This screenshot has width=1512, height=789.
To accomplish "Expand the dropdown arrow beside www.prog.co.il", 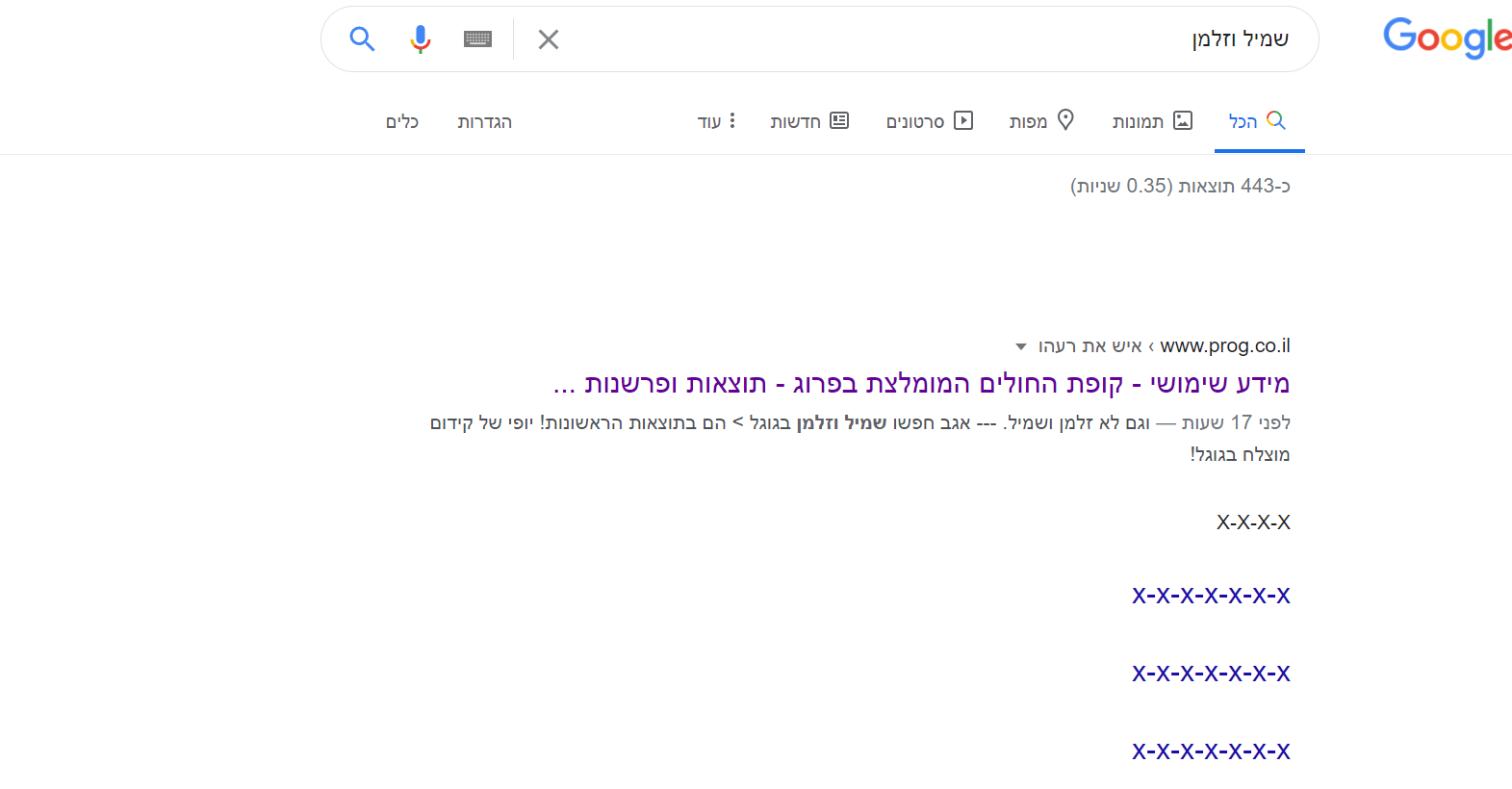I will click(x=1021, y=346).
